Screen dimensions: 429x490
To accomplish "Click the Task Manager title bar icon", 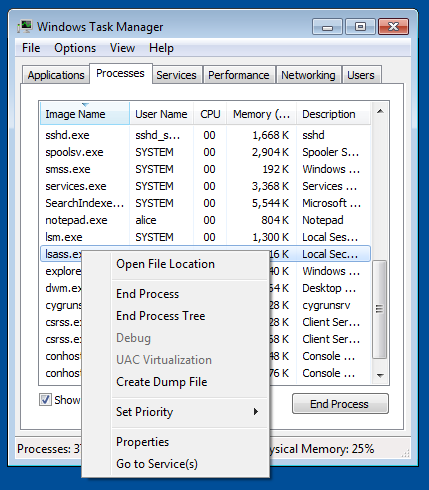I will click(25, 27).
